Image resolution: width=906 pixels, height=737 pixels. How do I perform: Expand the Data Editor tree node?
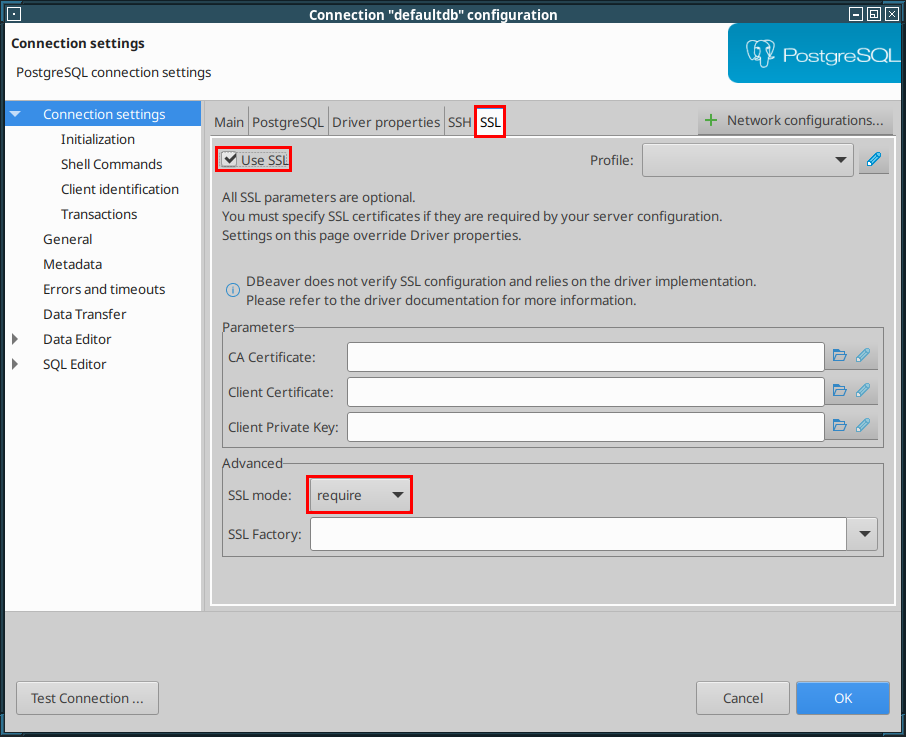point(15,339)
